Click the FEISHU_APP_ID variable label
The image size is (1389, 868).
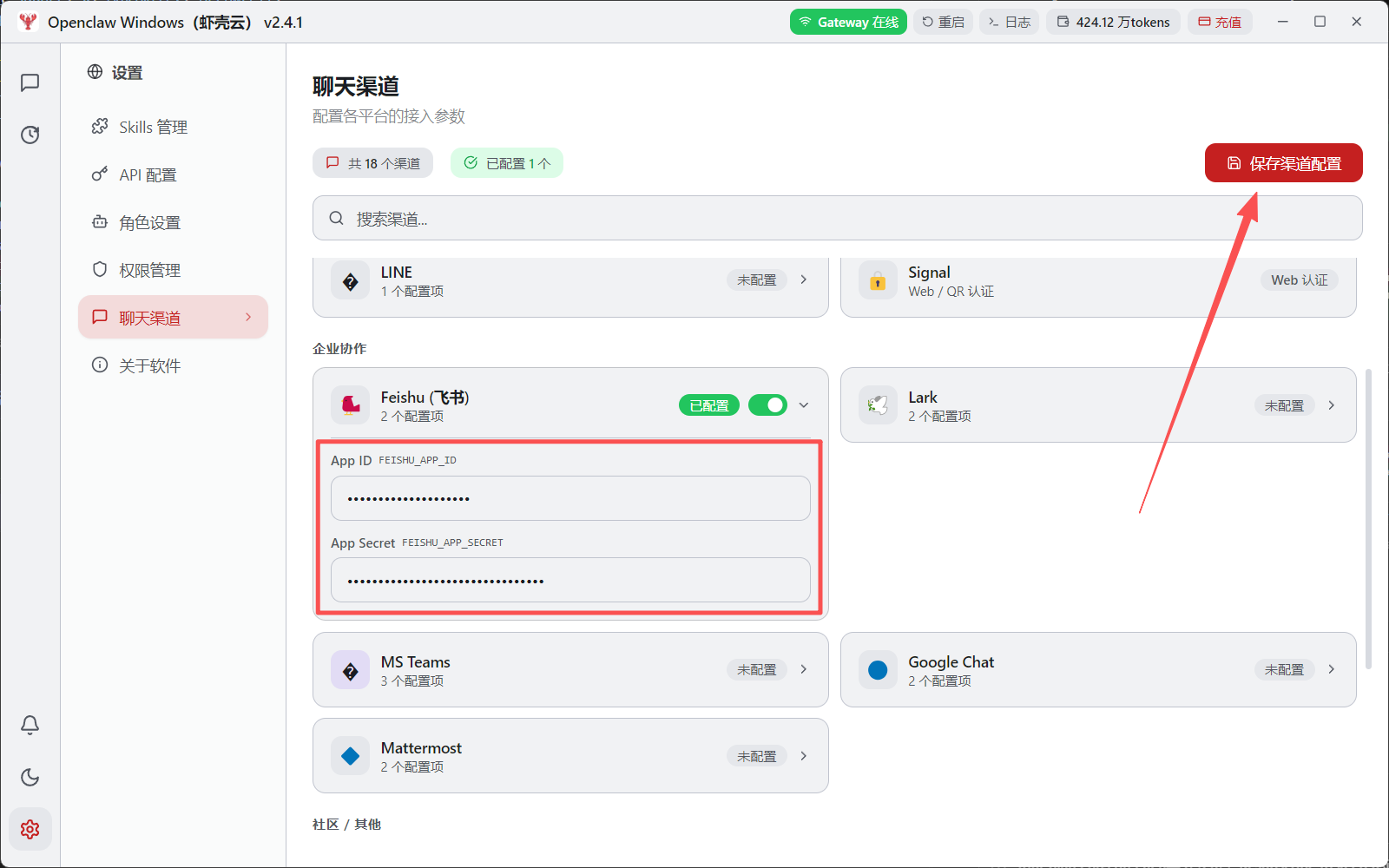(x=418, y=460)
